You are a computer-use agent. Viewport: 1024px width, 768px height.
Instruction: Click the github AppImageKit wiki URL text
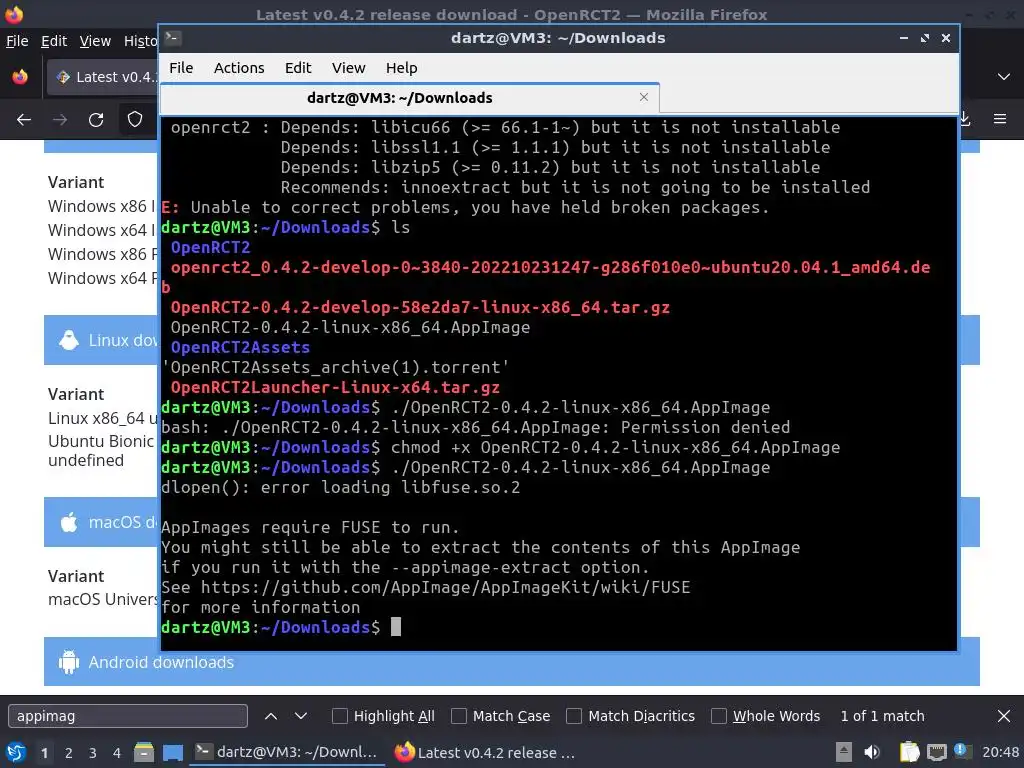(445, 587)
